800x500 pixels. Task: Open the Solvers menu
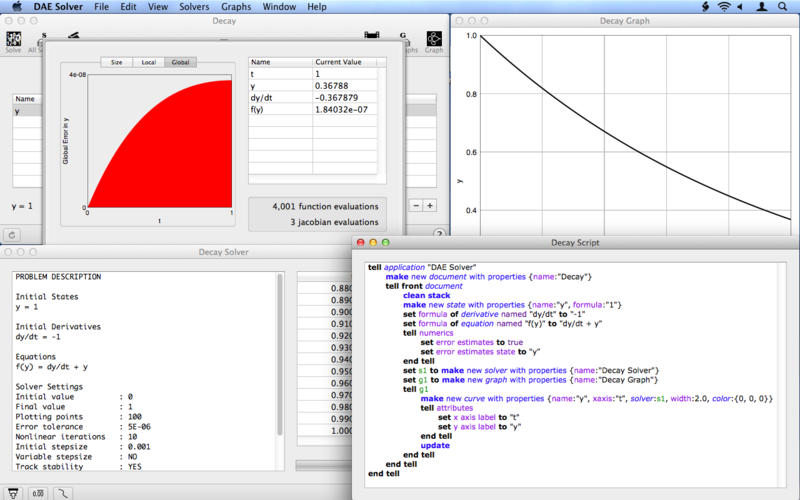[194, 7]
